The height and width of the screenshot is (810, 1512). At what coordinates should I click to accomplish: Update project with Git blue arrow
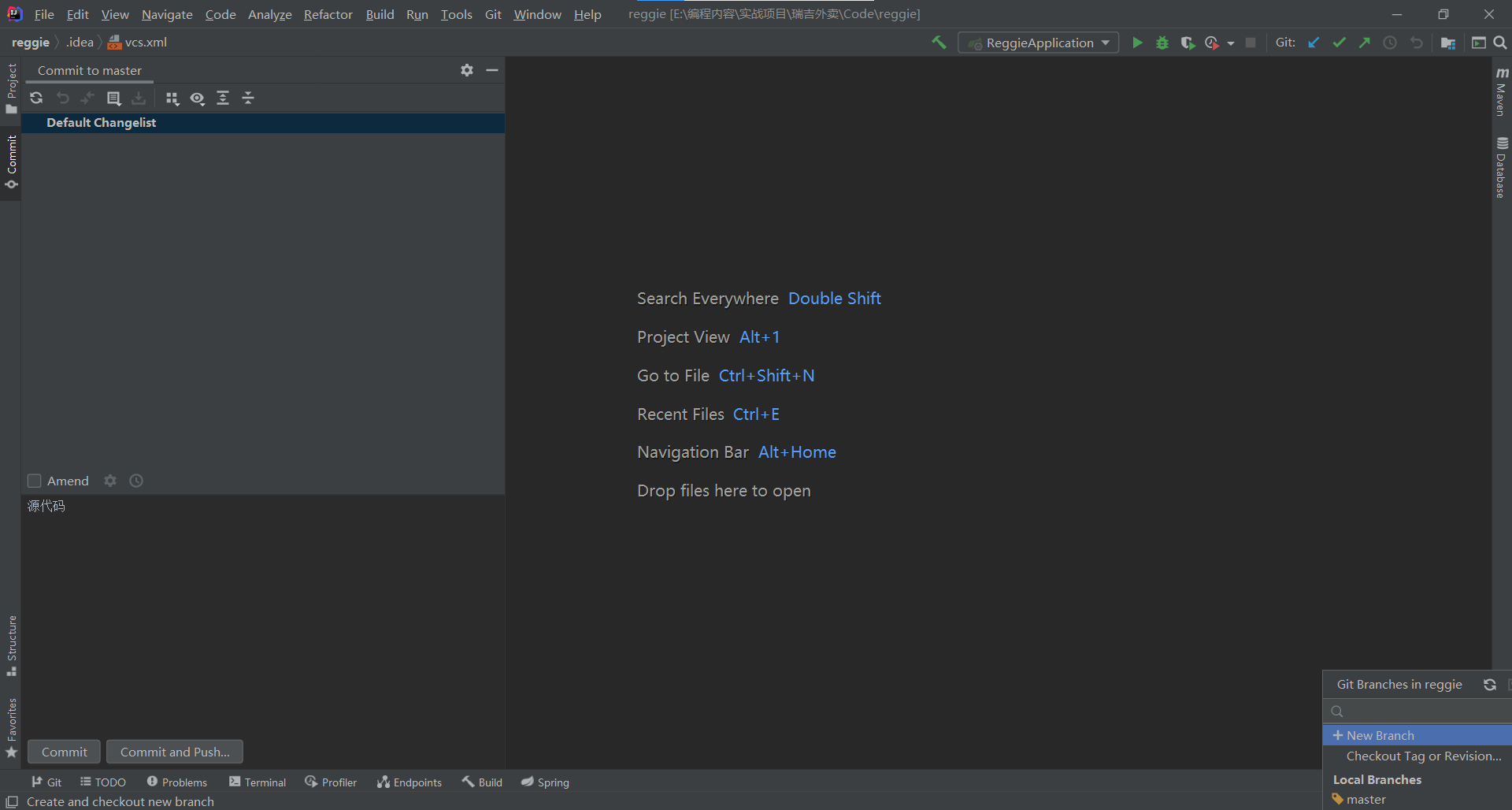click(x=1314, y=43)
